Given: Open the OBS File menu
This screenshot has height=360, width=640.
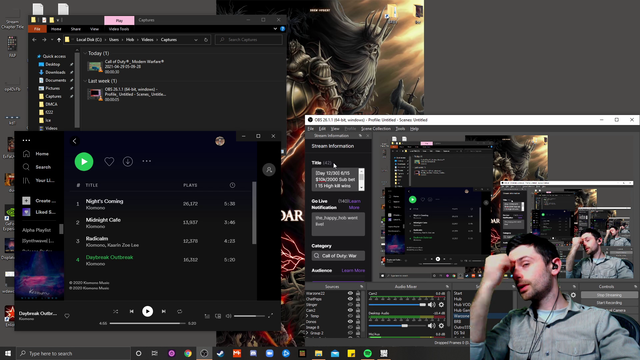Looking at the screenshot, I should pyautogui.click(x=311, y=129).
